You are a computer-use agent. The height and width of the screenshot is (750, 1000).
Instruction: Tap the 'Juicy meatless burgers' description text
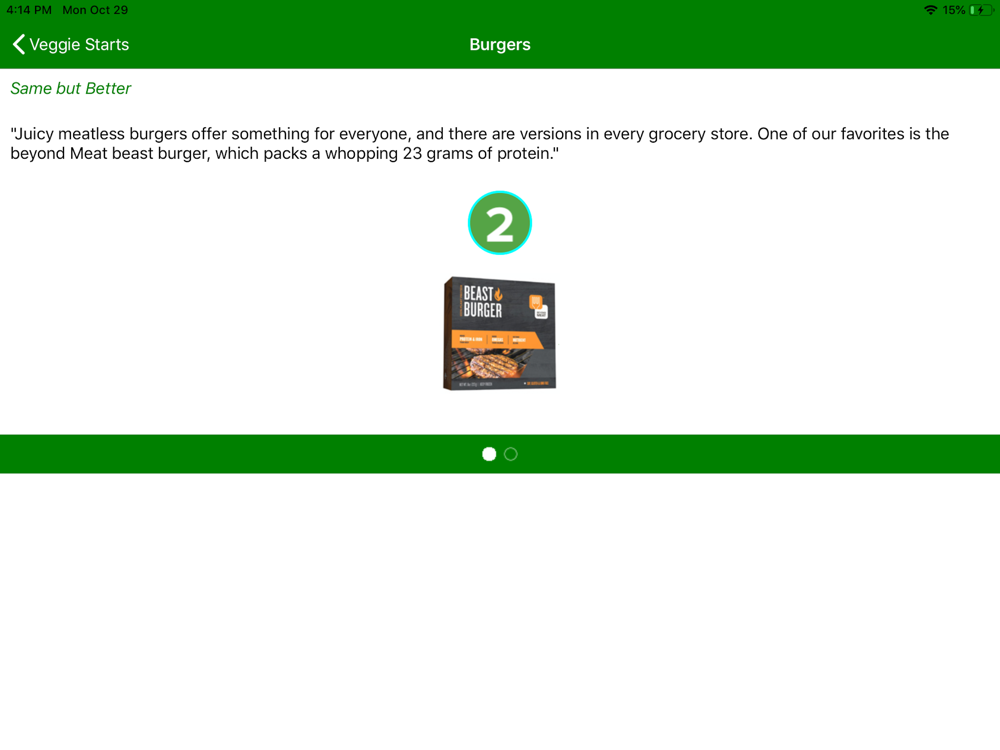480,143
